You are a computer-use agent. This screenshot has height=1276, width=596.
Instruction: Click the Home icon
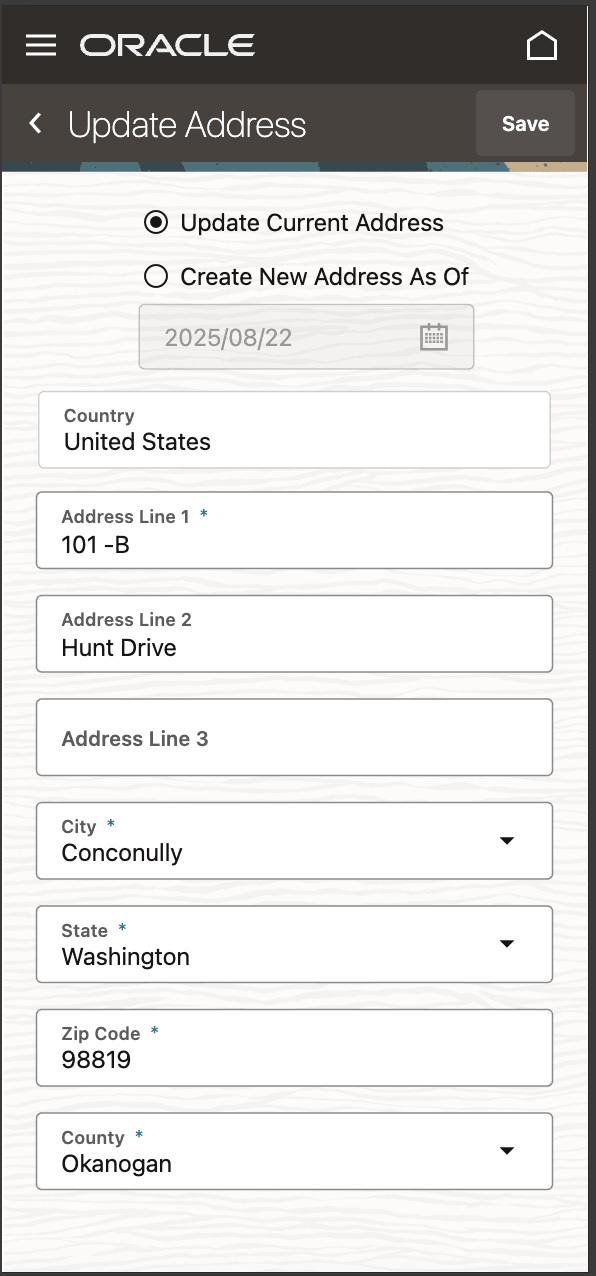pyautogui.click(x=543, y=44)
